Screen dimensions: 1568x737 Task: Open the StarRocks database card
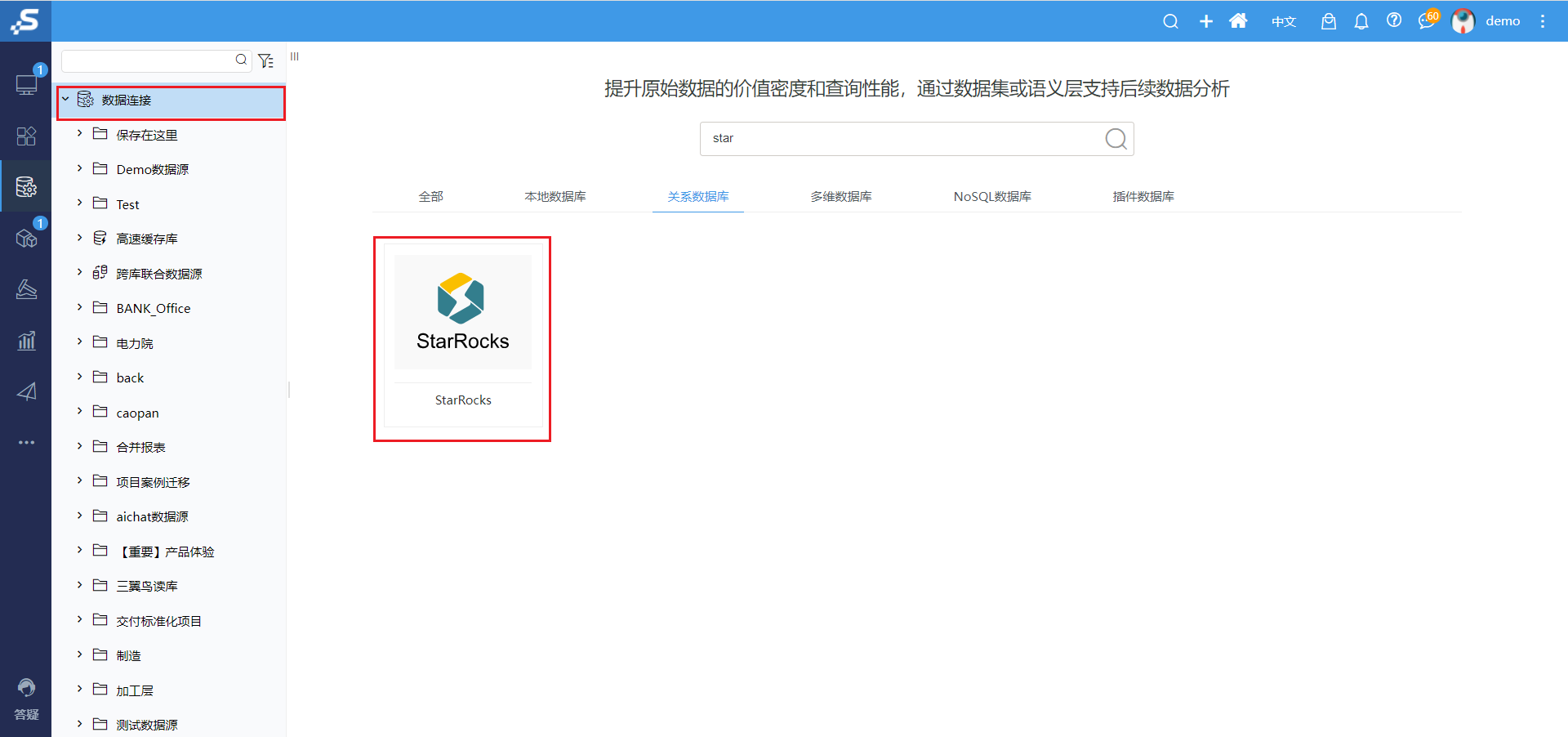point(463,335)
